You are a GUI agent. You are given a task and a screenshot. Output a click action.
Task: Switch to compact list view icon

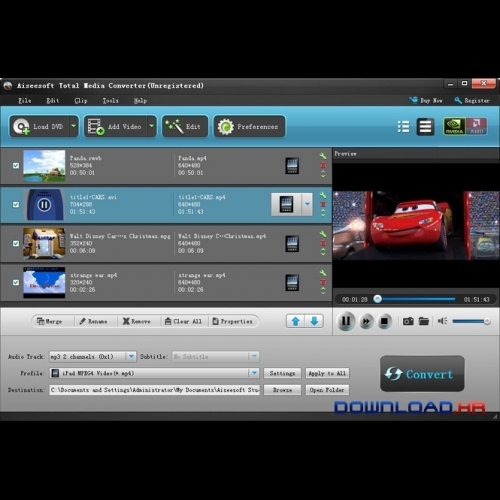point(425,127)
